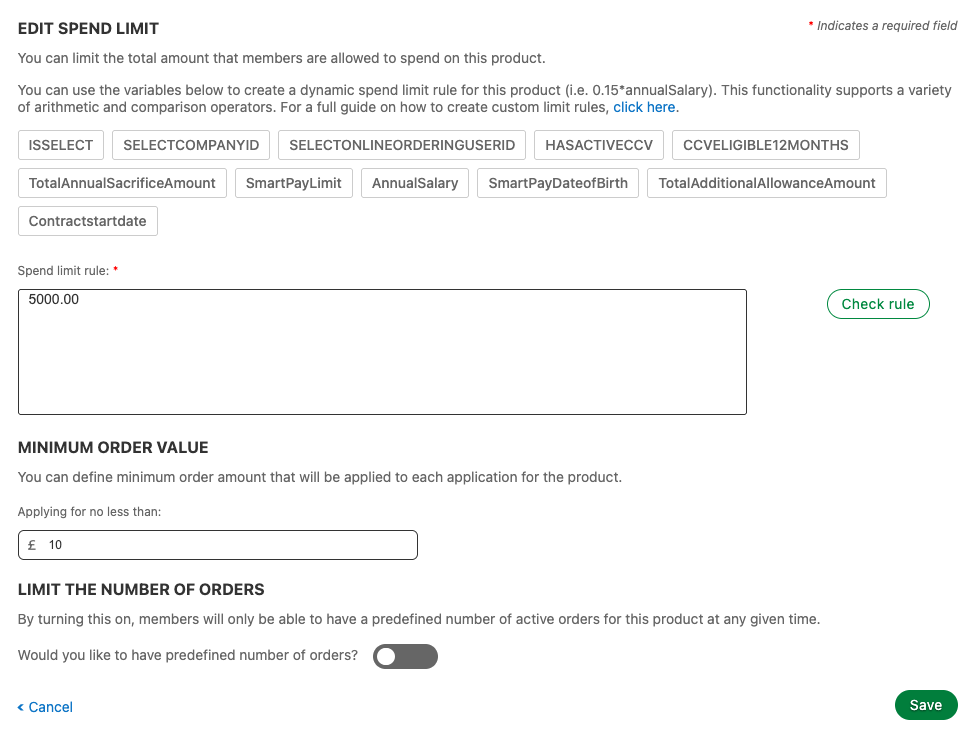Screen dimensions: 975x738
Task: Open the custom limit rules guide
Action: click(644, 107)
